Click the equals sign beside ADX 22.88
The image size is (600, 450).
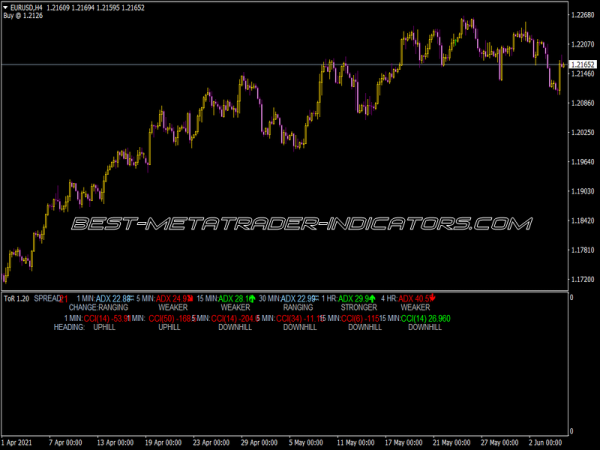[x=131, y=298]
